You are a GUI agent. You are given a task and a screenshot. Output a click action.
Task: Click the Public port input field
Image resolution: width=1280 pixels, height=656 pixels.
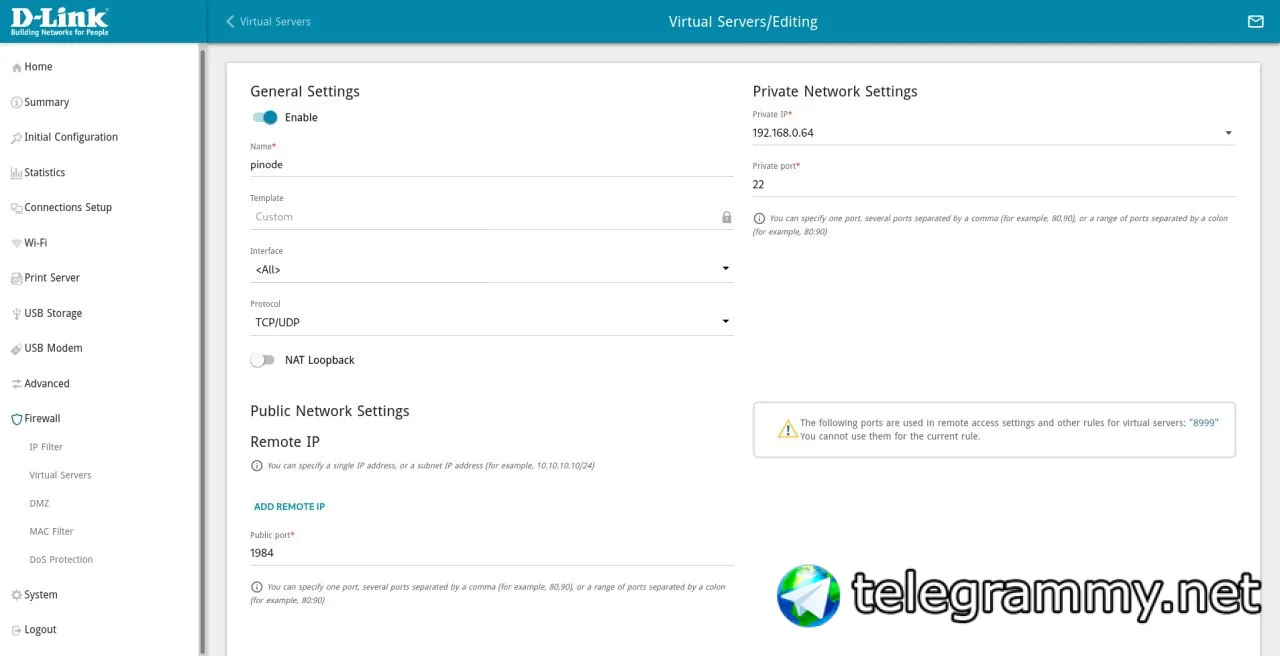coord(492,553)
